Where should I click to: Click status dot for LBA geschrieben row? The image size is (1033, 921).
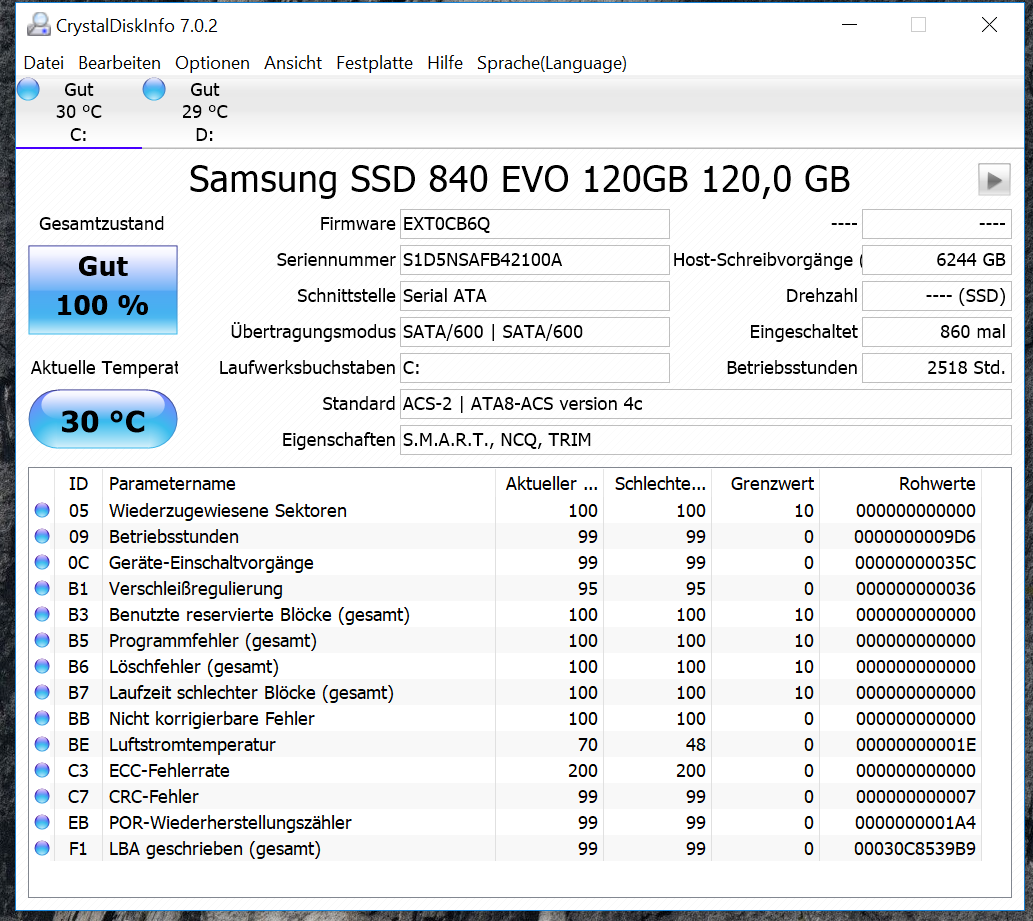42,849
